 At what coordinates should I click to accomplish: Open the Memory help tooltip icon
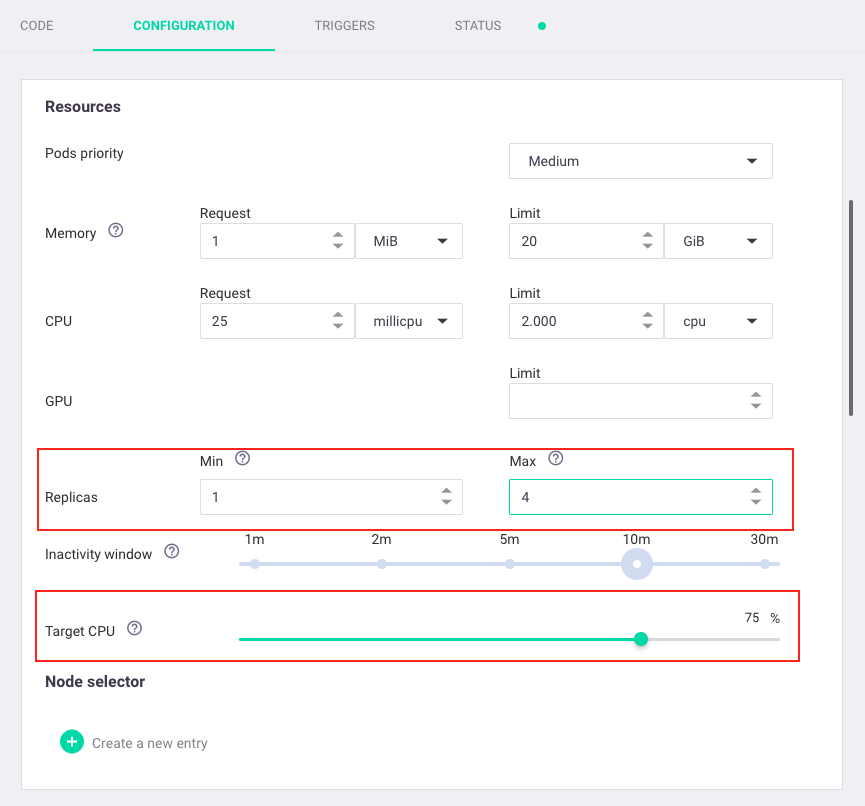pyautogui.click(x=115, y=230)
